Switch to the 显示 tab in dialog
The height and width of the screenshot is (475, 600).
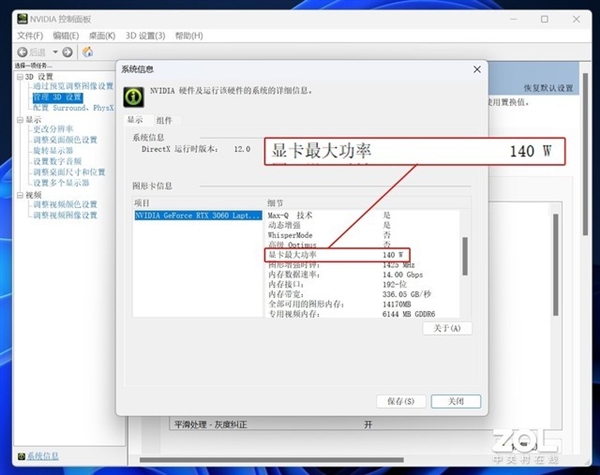[135, 120]
